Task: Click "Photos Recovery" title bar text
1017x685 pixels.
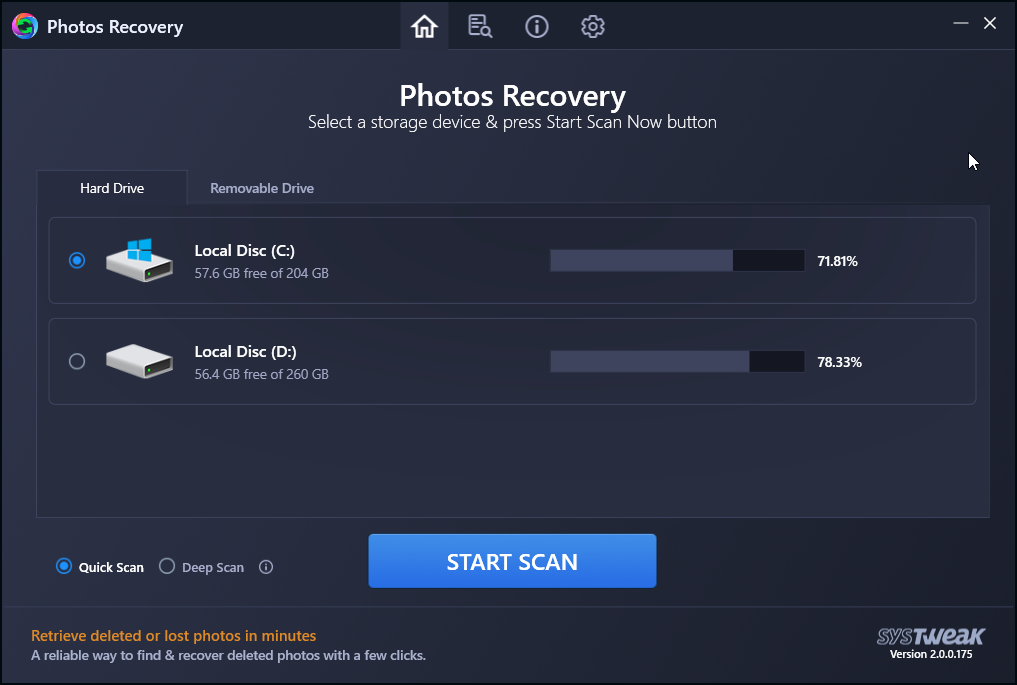Action: tap(115, 27)
